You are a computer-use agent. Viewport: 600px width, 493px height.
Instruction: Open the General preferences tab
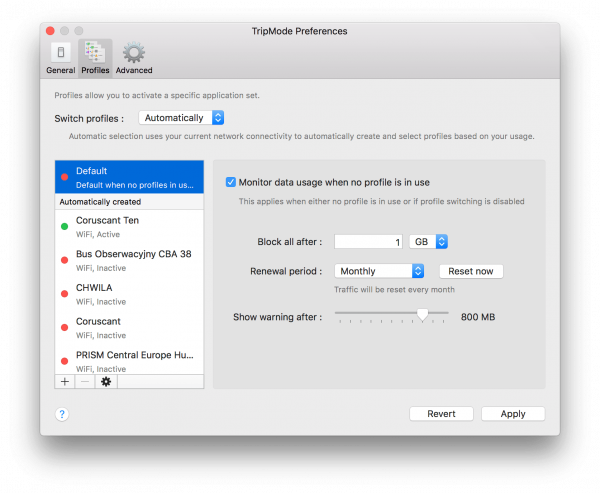click(x=60, y=58)
